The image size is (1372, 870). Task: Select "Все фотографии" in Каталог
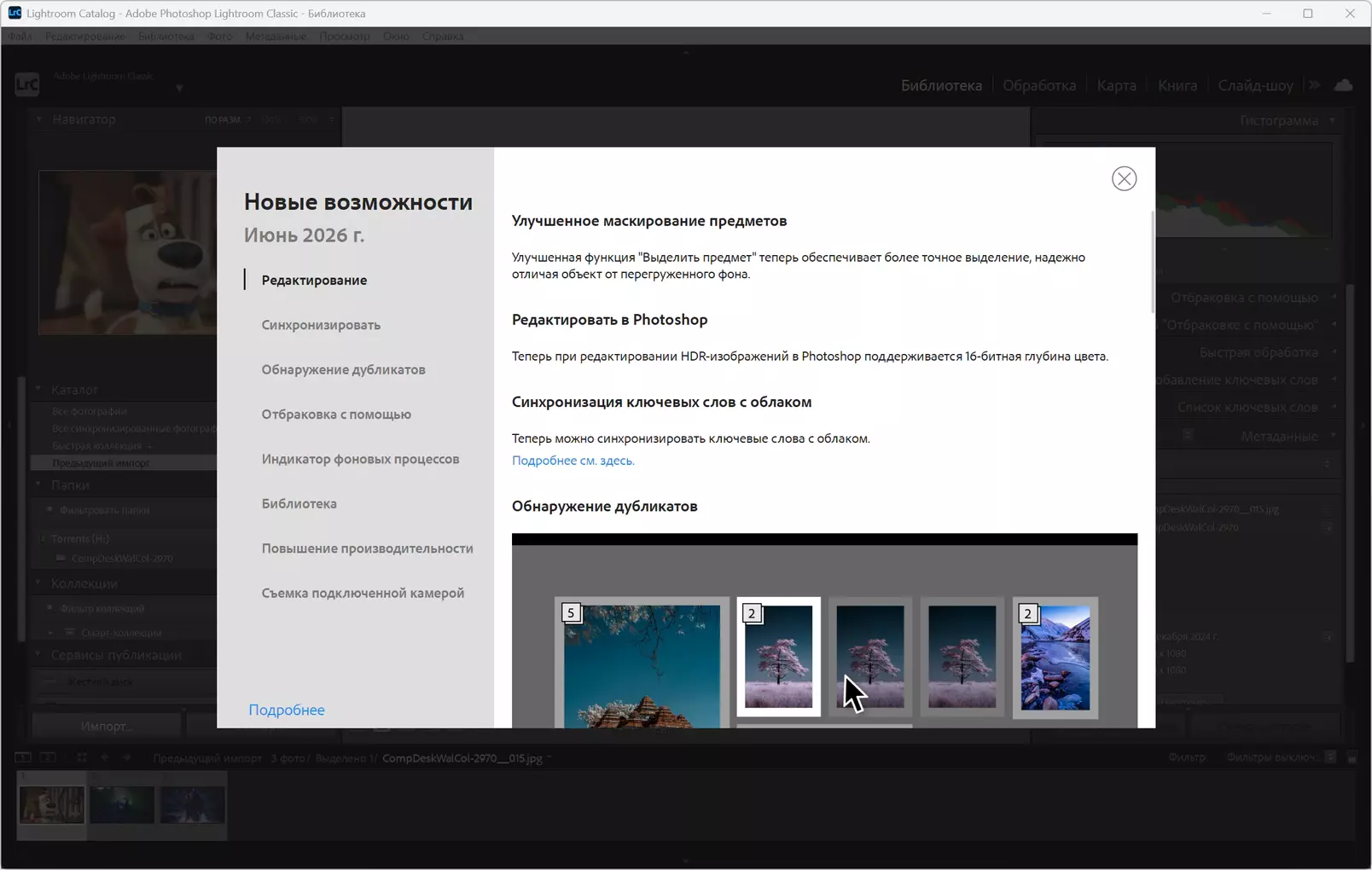[90, 411]
